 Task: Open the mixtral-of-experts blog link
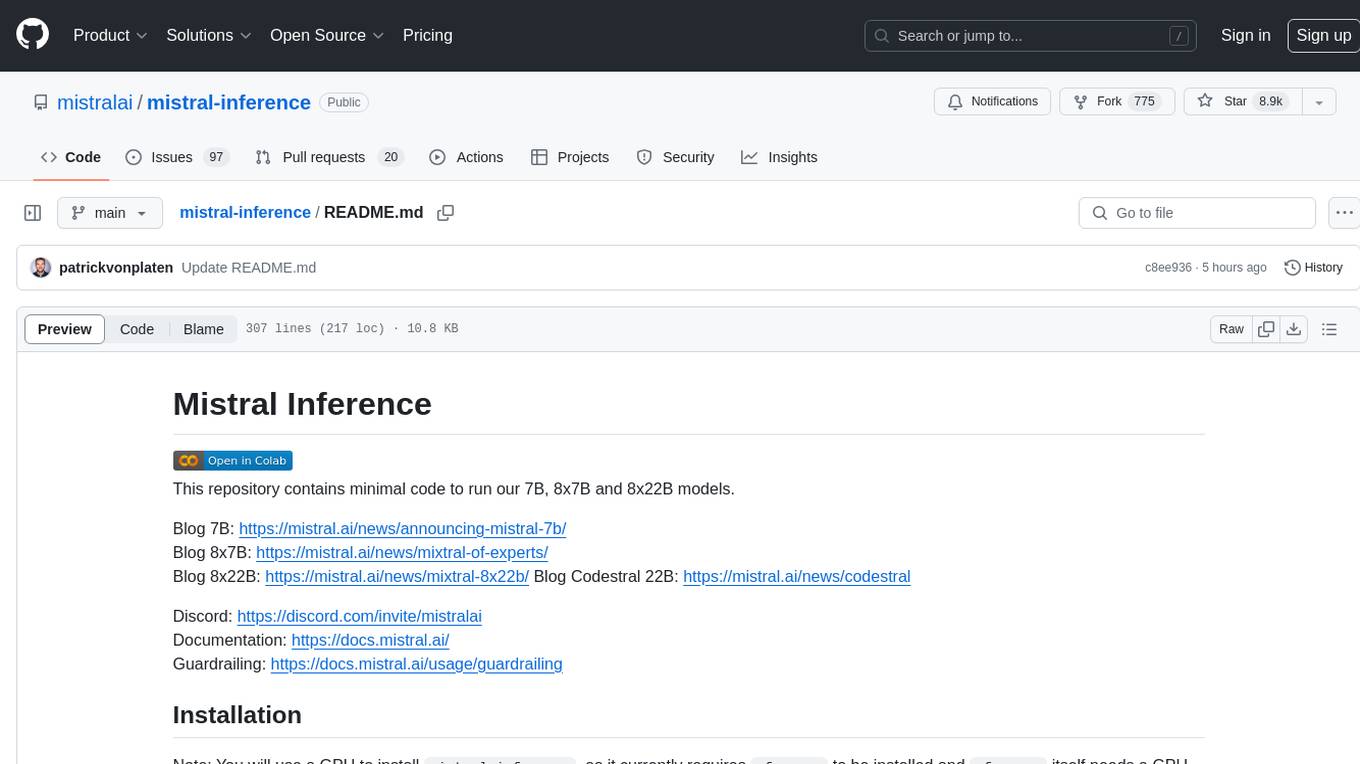(x=402, y=552)
